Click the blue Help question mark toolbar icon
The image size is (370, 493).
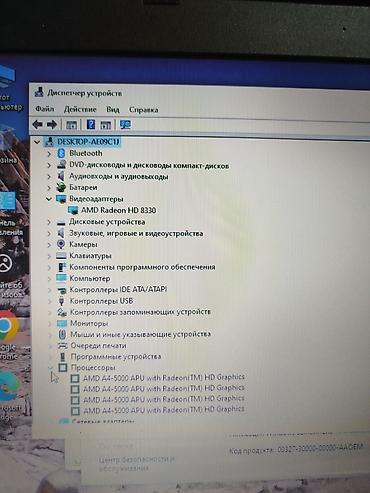[x=91, y=124]
